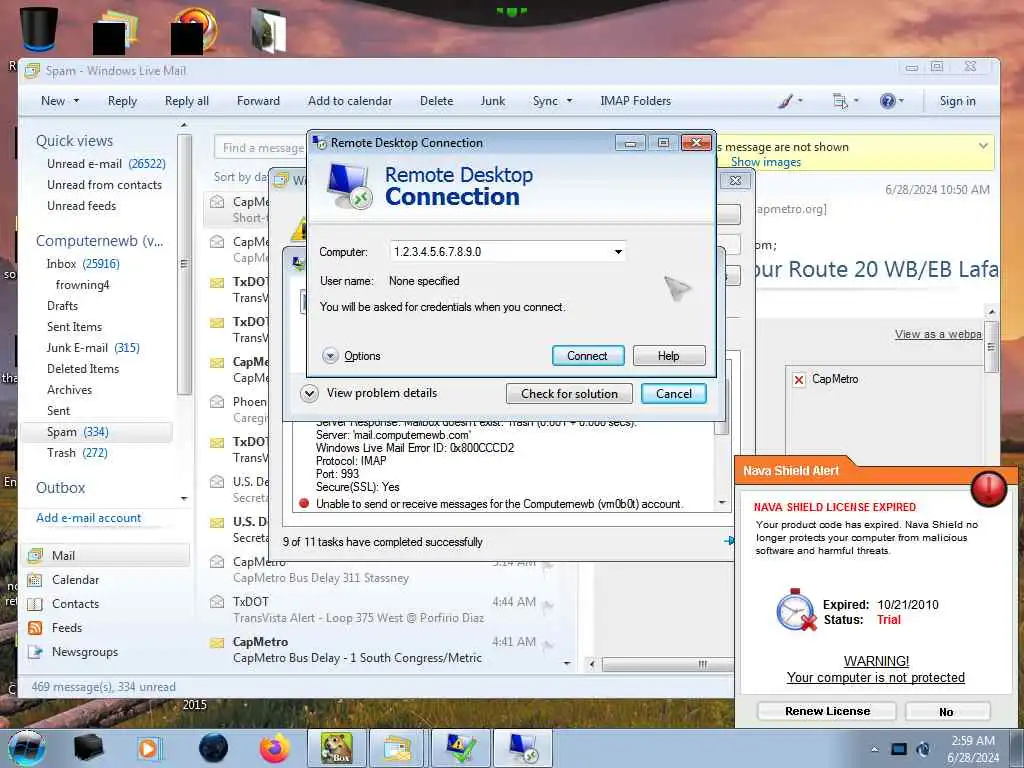This screenshot has width=1024, height=768.
Task: Select Unread feeds quick view
Action: tap(82, 206)
